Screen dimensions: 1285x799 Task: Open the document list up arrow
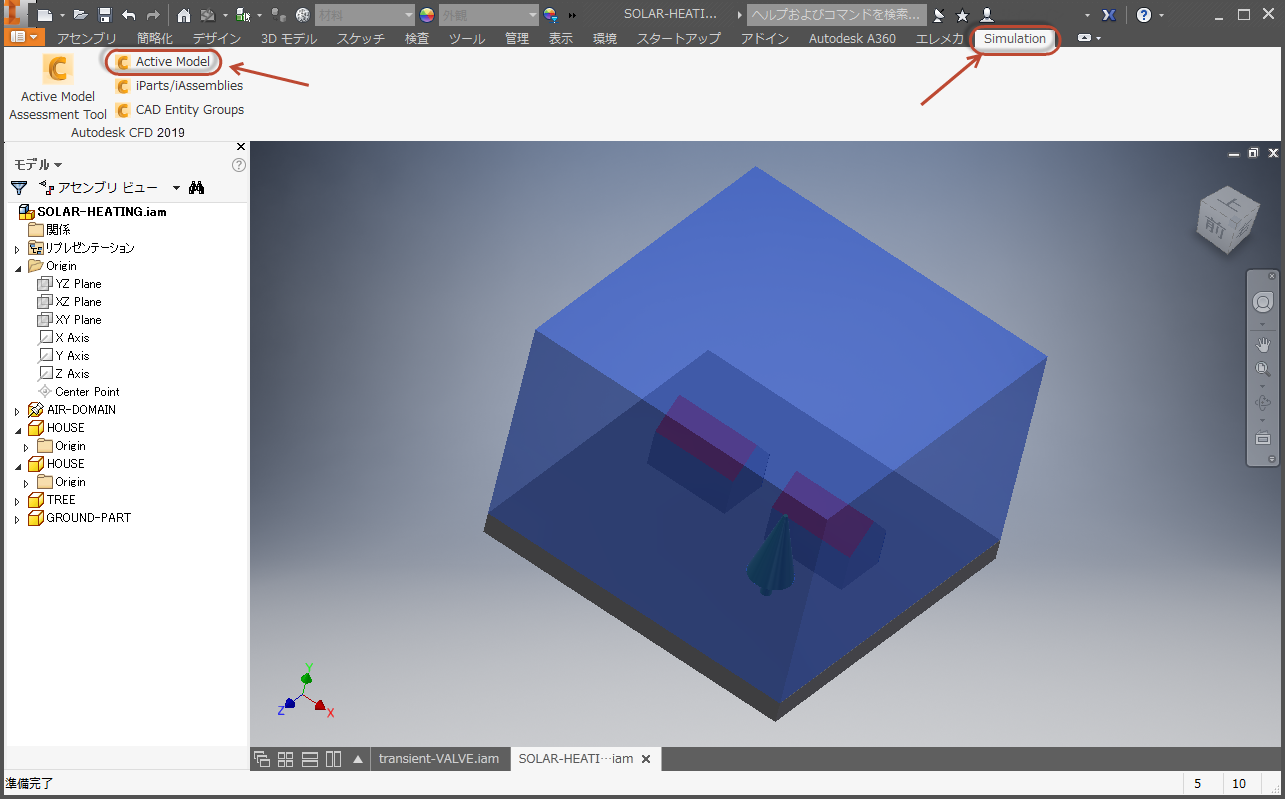click(358, 759)
